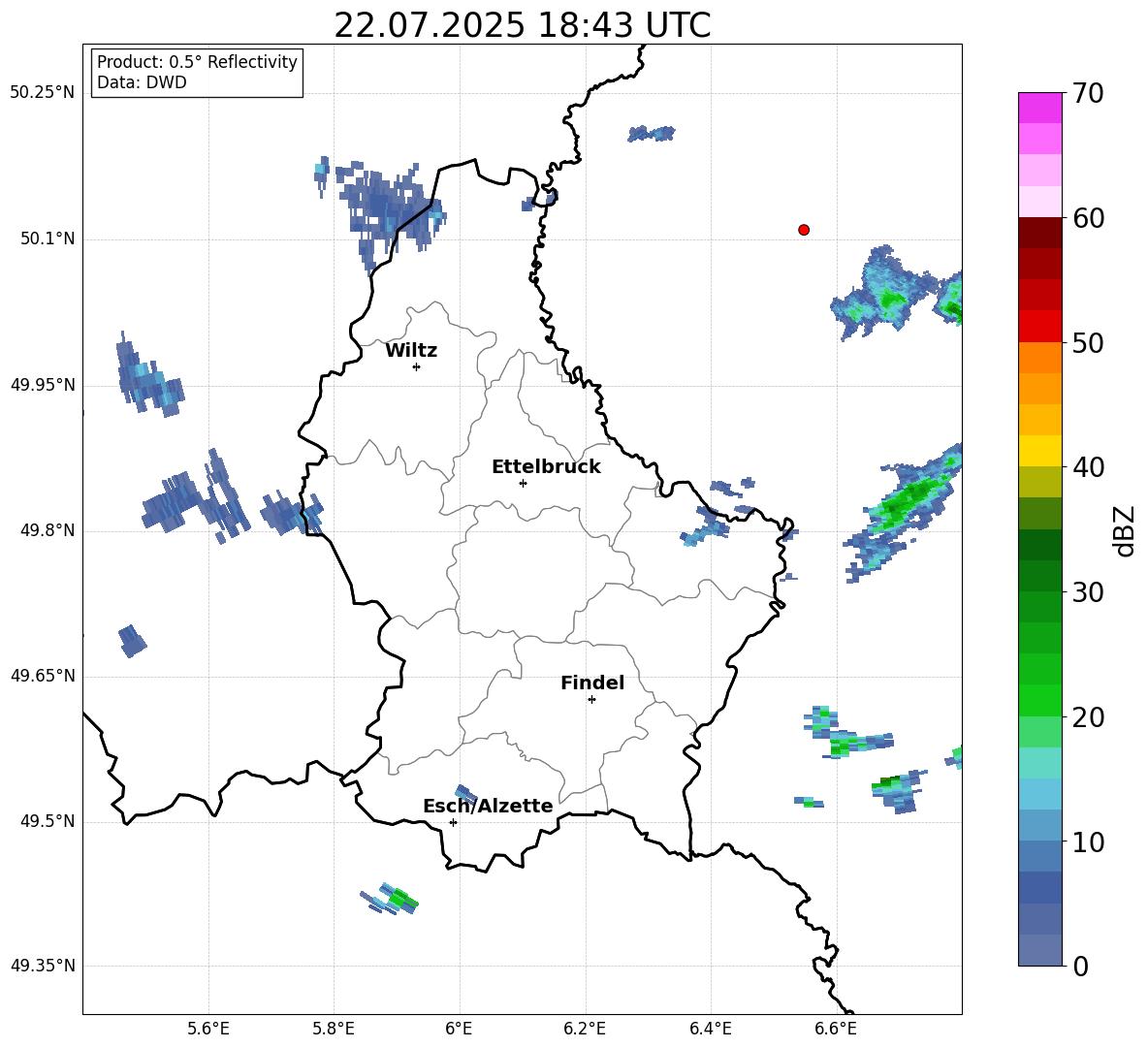Click the Product: 0.5° Reflectivity text
Viewport: 1148px width, 1048px height.
(x=197, y=62)
